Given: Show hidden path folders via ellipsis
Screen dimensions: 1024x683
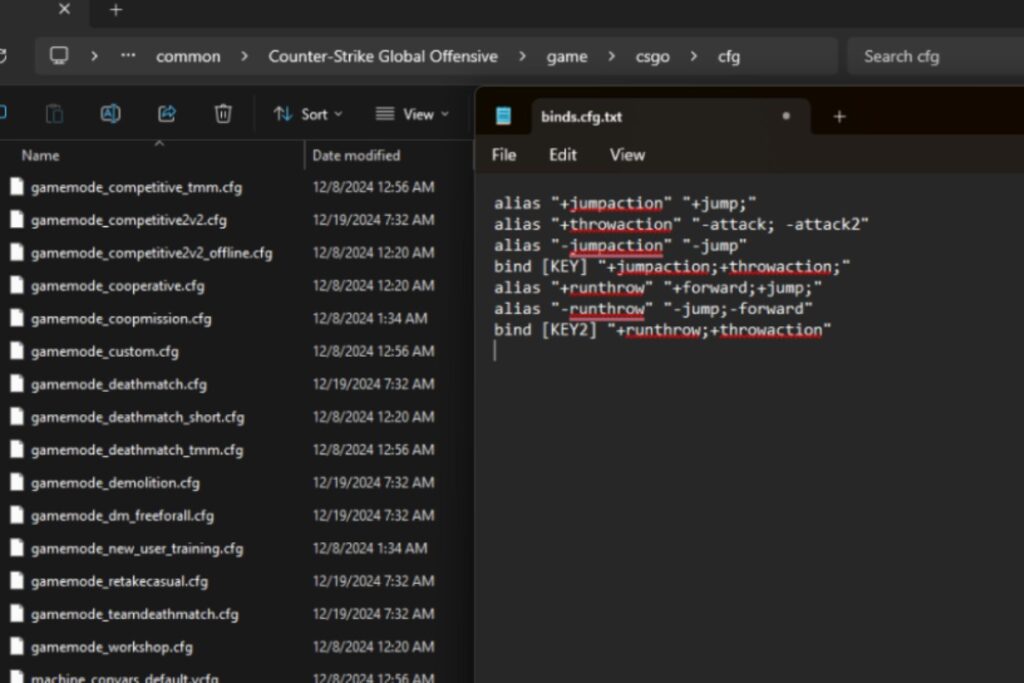Looking at the screenshot, I should [128, 56].
